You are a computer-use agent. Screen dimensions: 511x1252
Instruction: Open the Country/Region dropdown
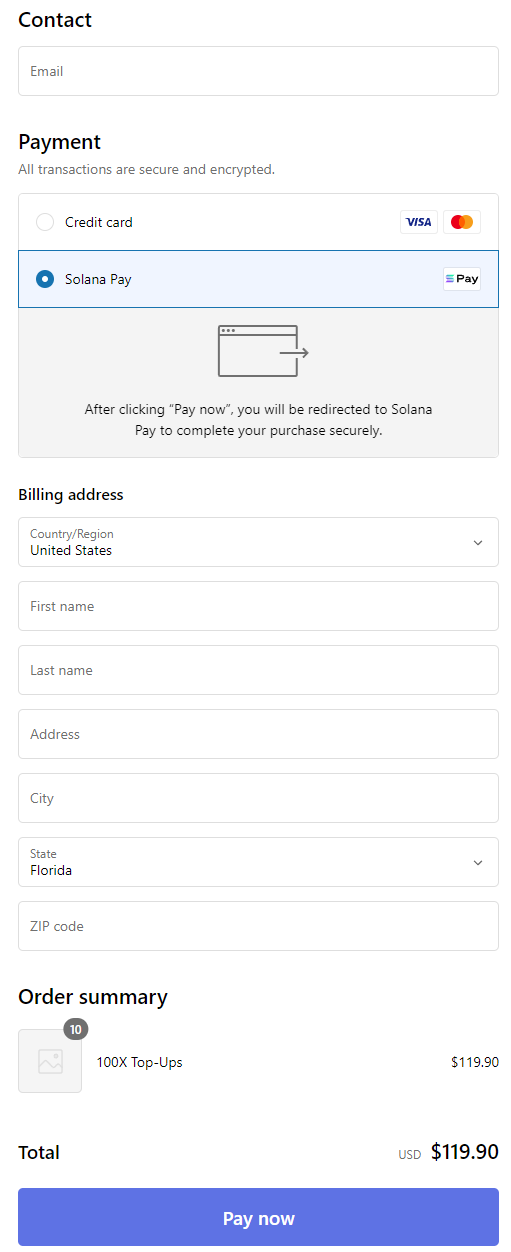[258, 542]
